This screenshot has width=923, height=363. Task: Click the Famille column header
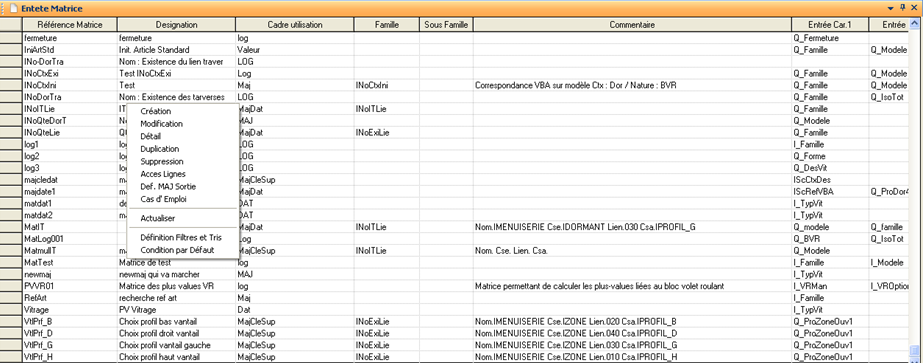tap(387, 25)
